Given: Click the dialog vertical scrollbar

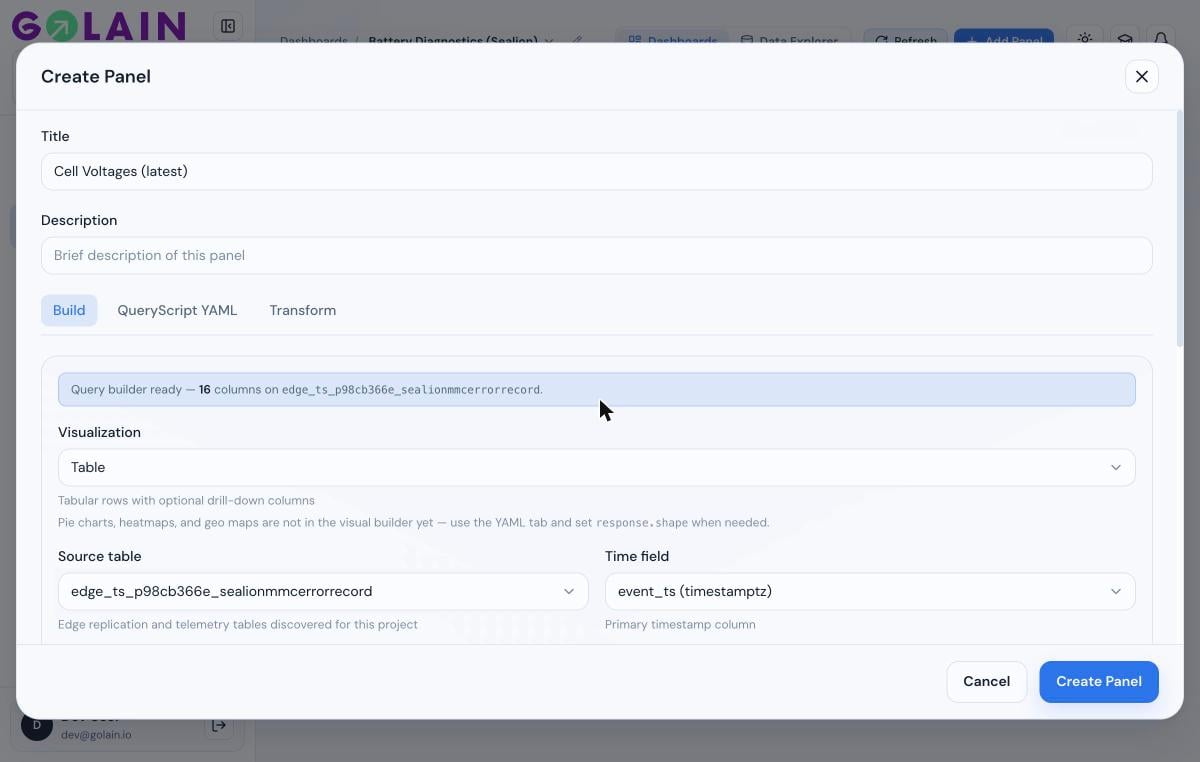Looking at the screenshot, I should coord(1179,230).
